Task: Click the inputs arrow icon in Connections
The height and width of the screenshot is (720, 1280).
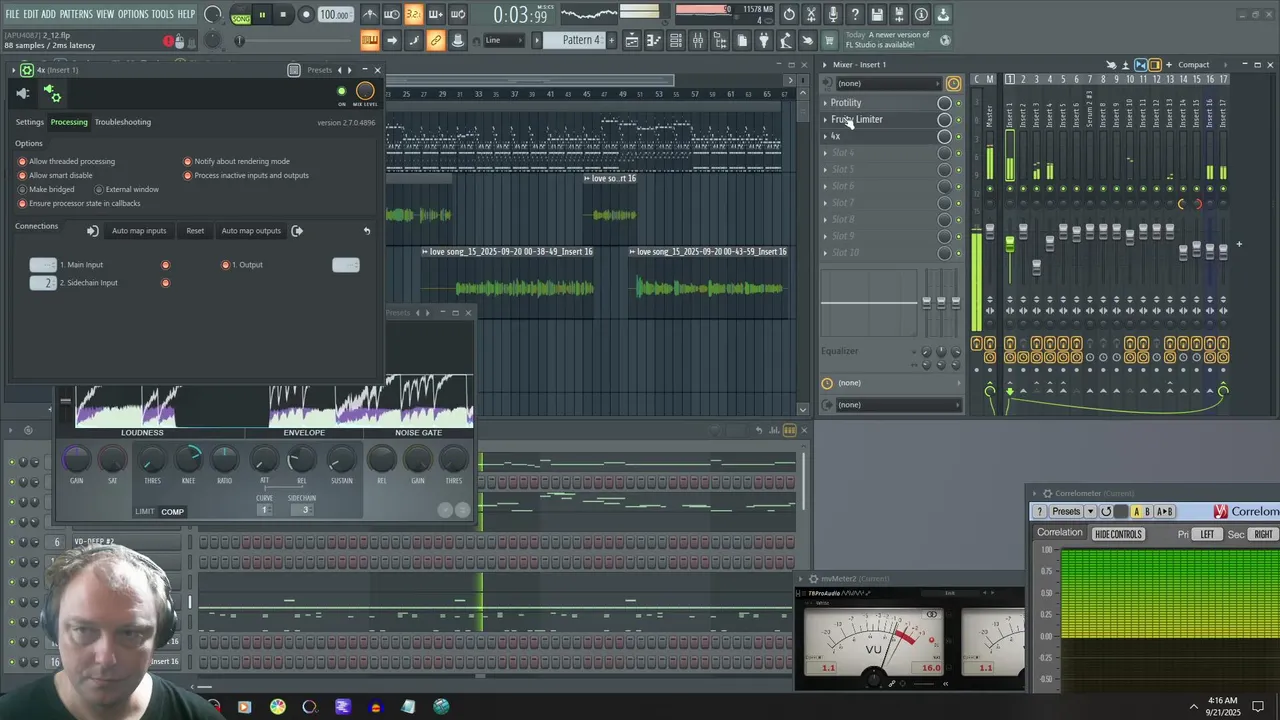Action: [x=92, y=231]
